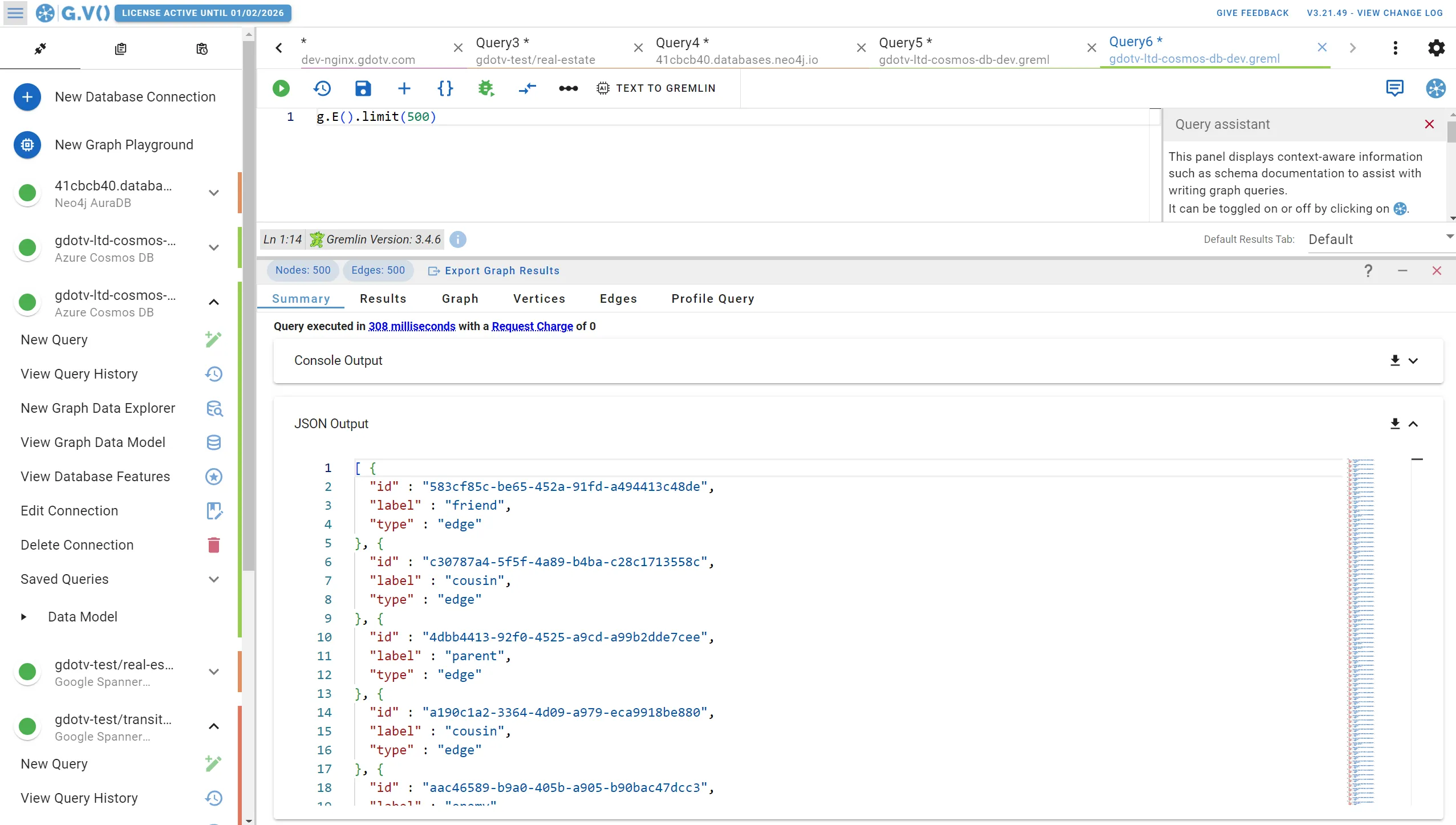This screenshot has height=825, width=1456.
Task: Click the curly braces format icon
Action: point(445,88)
